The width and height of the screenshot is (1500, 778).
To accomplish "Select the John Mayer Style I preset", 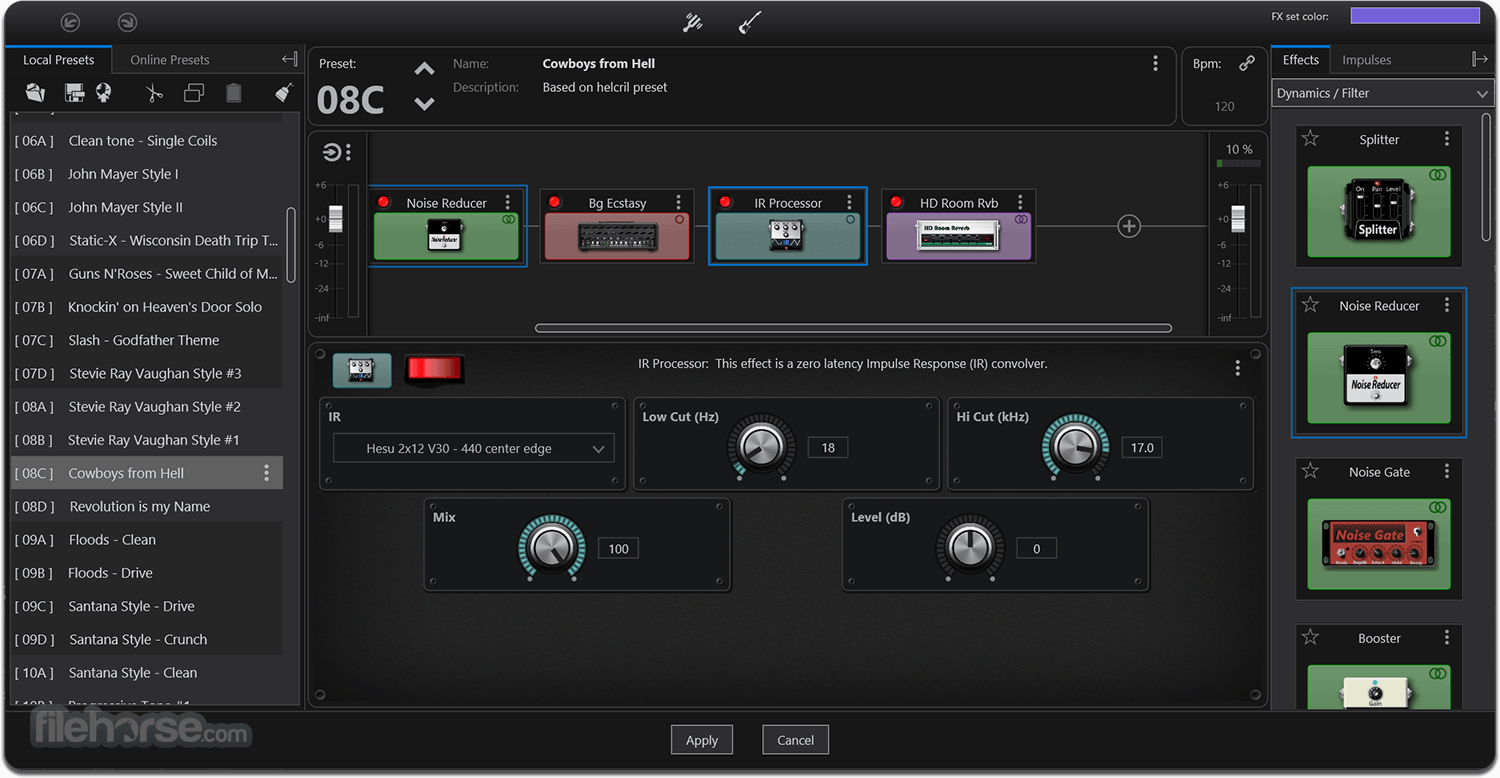I will (147, 174).
